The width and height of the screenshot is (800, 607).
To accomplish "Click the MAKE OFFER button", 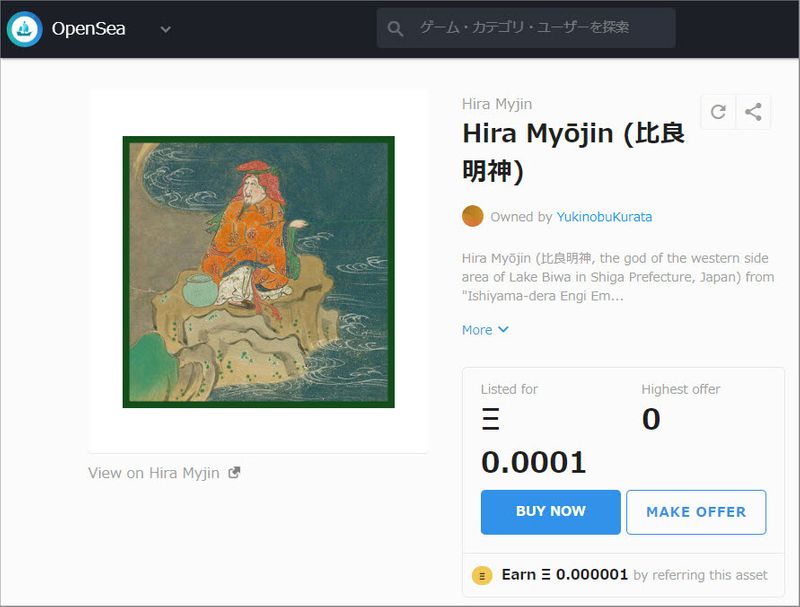I will [x=696, y=512].
